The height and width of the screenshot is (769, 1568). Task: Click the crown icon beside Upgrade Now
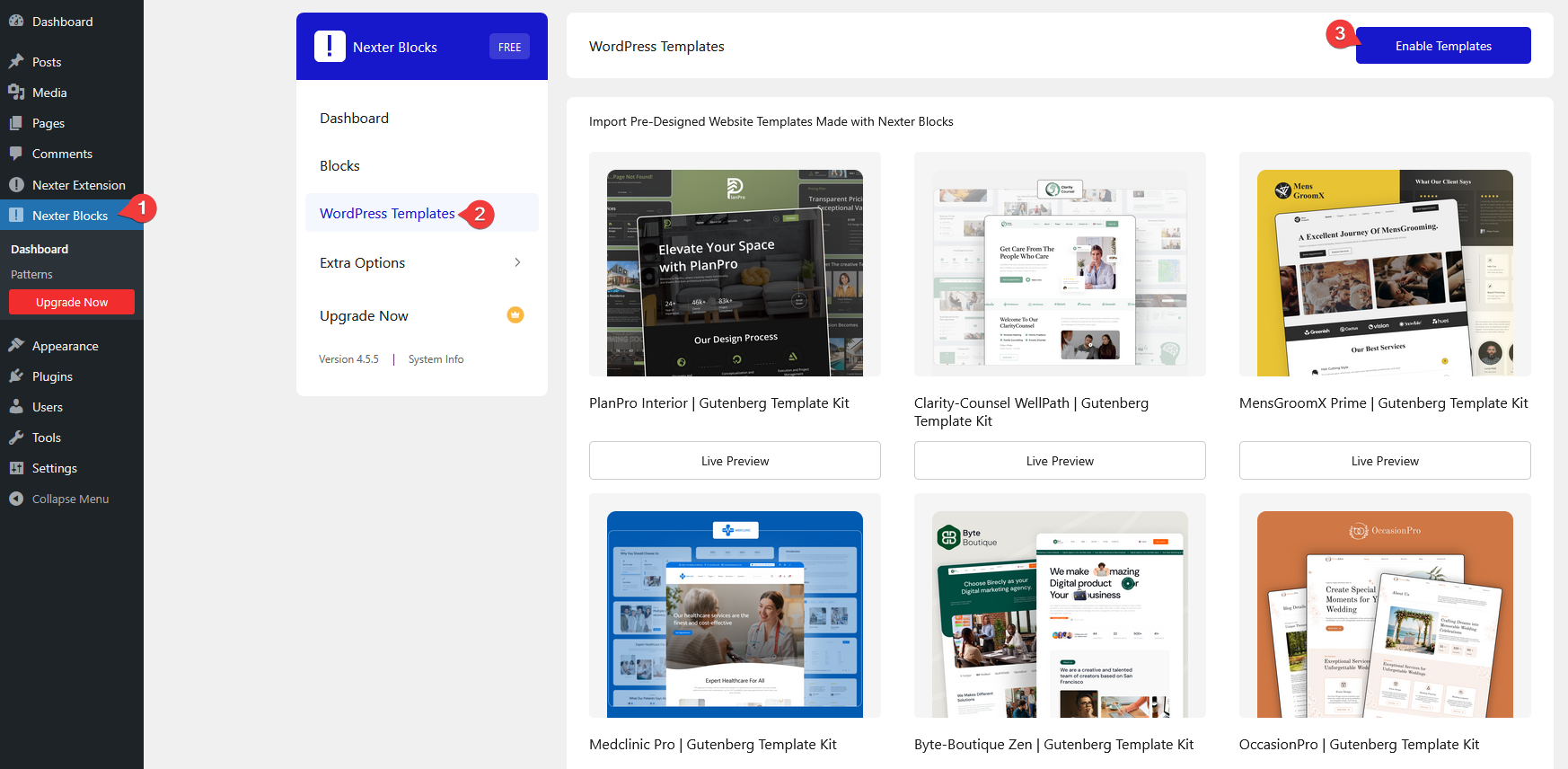[x=515, y=314]
